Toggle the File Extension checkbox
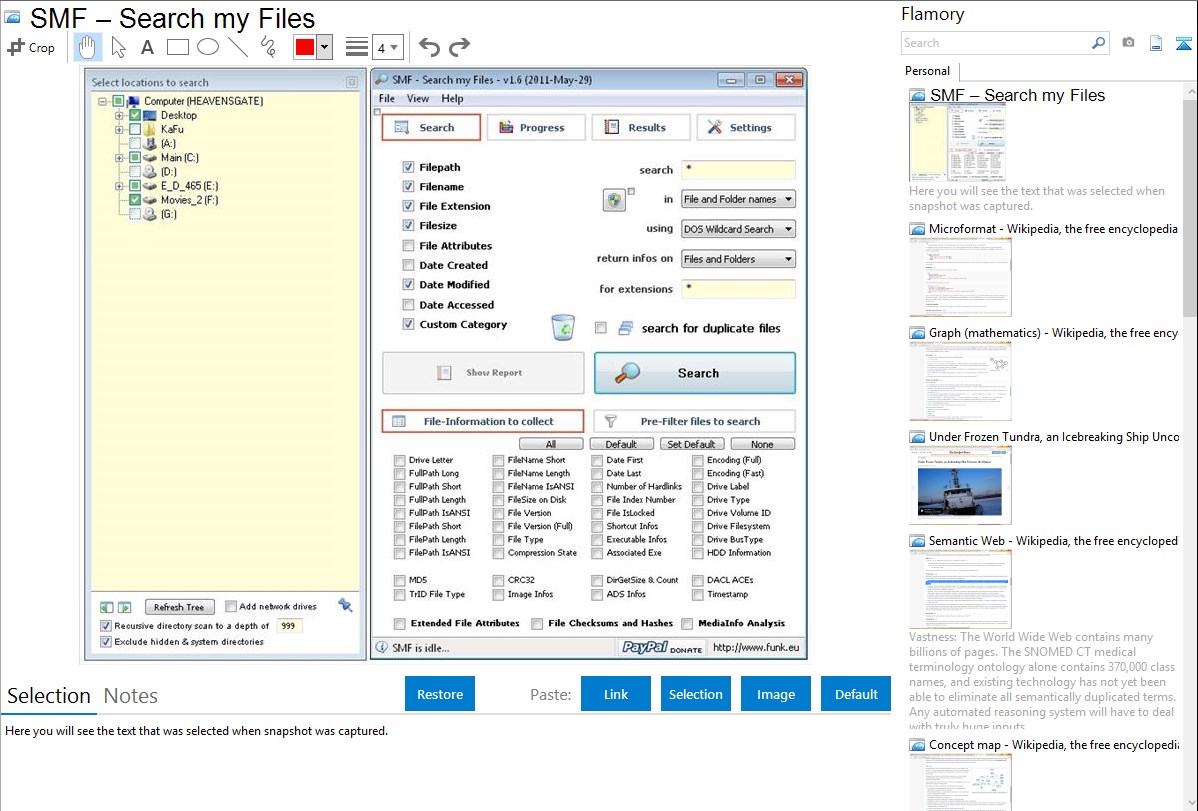 tap(408, 206)
